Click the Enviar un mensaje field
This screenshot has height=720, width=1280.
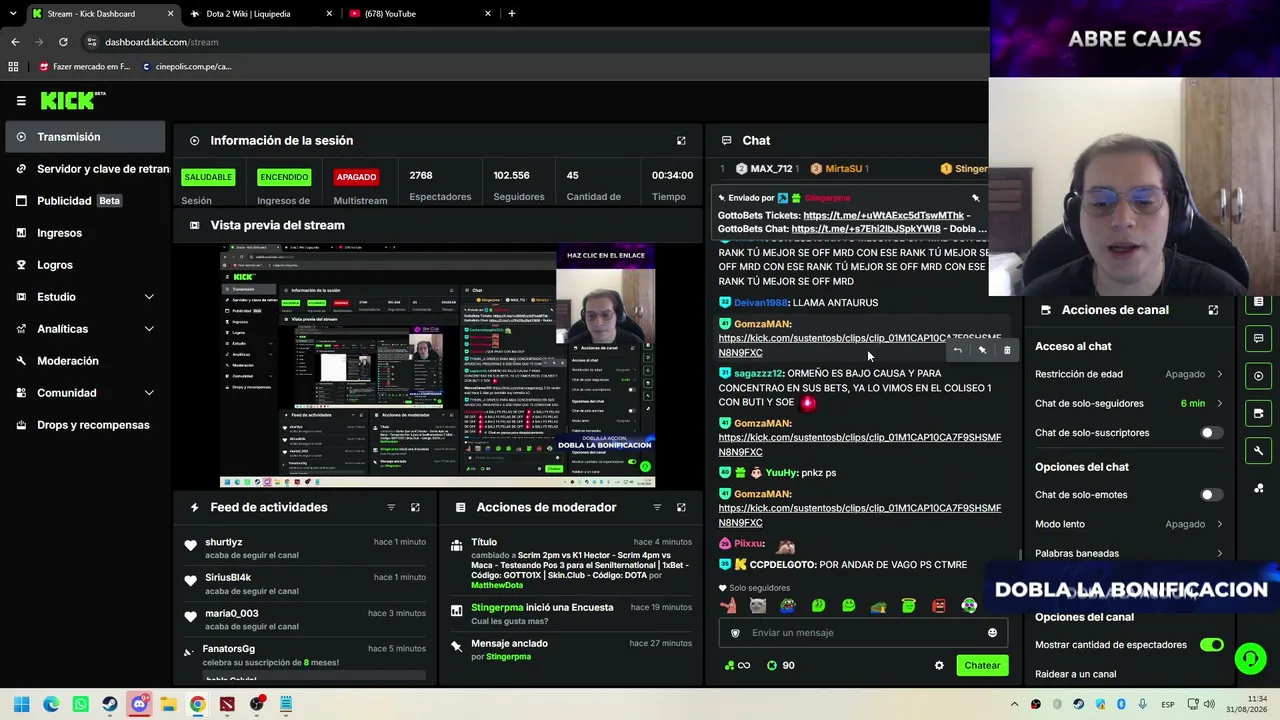click(862, 632)
